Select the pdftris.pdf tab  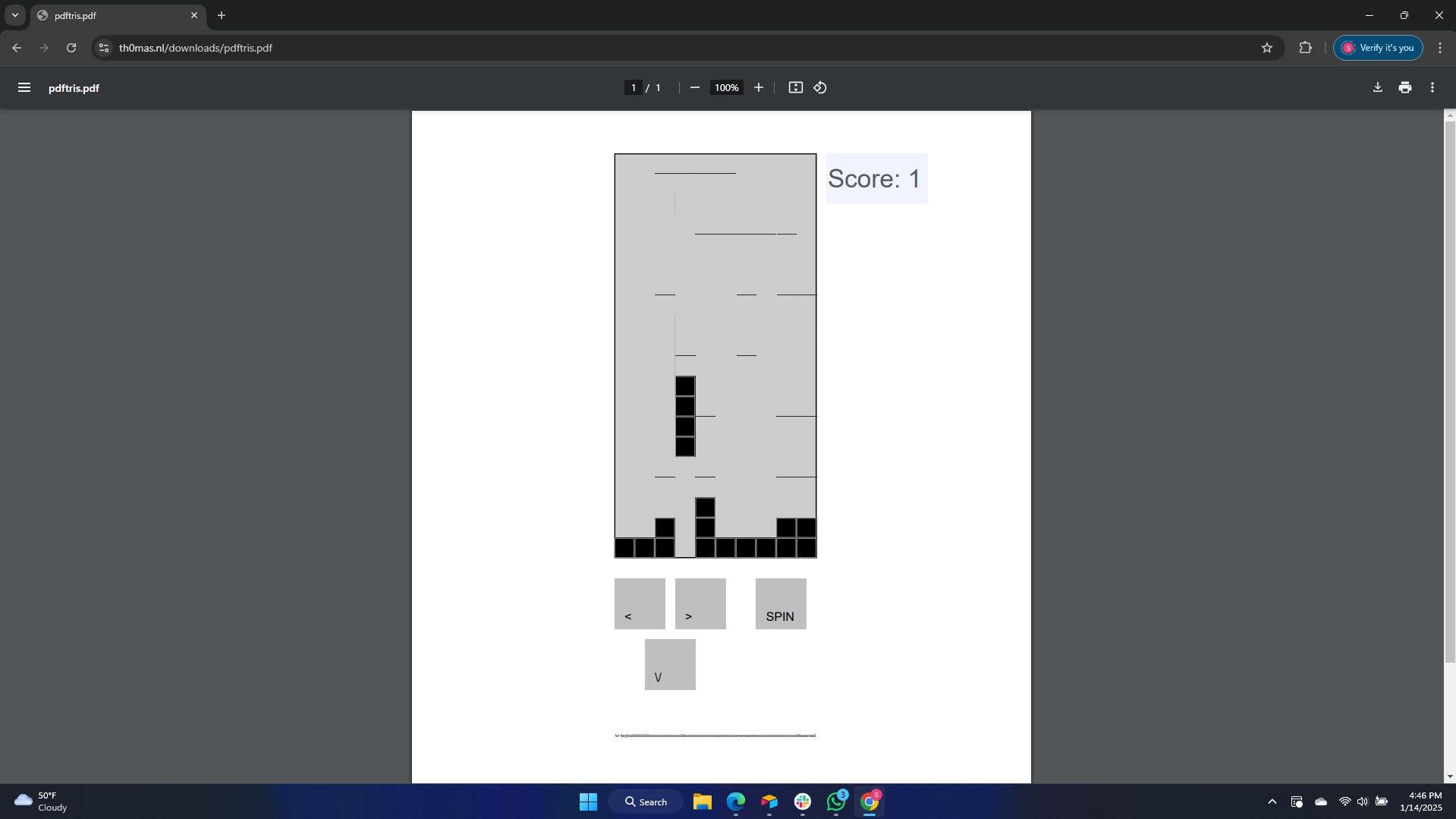click(106, 15)
